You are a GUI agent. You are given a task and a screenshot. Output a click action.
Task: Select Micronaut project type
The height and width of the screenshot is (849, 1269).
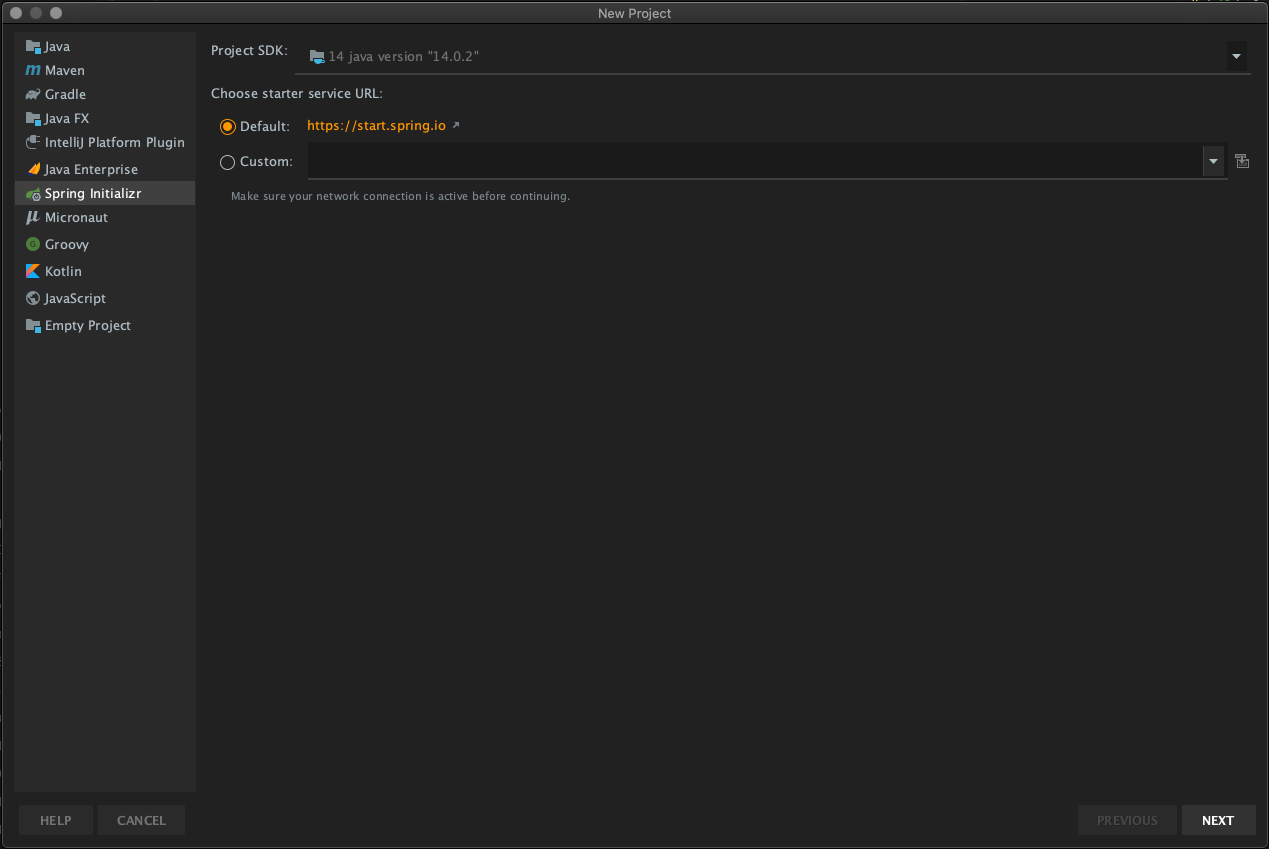[105, 217]
